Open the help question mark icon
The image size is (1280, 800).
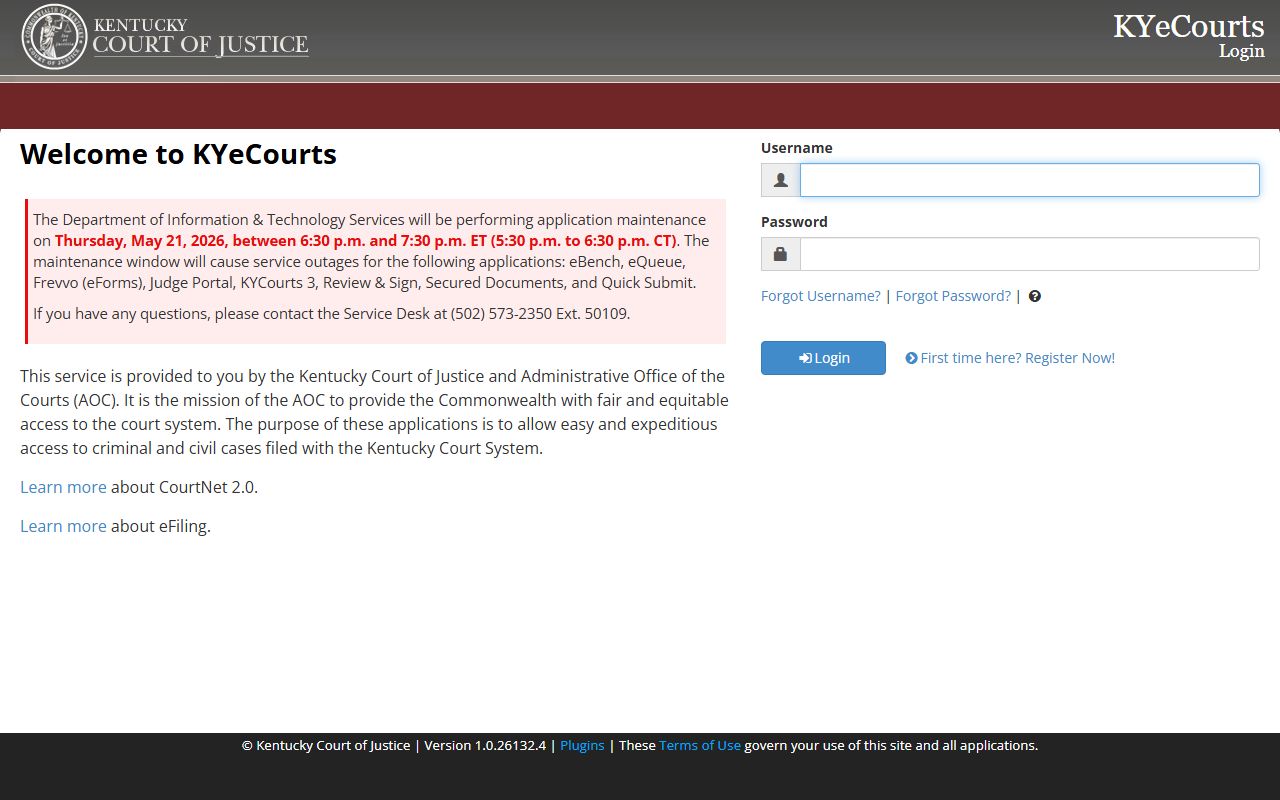[1035, 296]
